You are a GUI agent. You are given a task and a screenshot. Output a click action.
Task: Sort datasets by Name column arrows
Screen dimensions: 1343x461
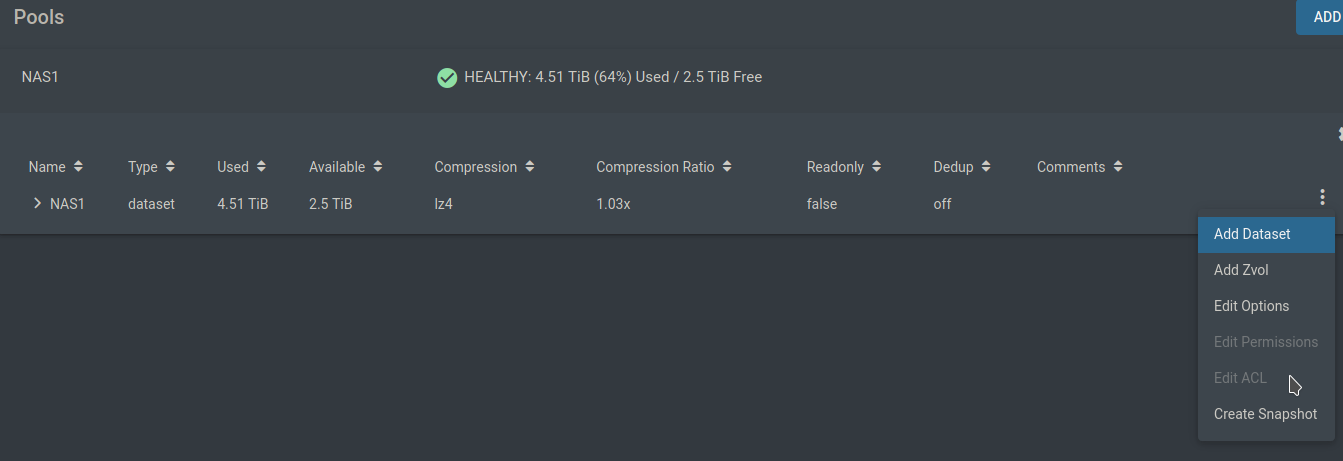(x=78, y=167)
